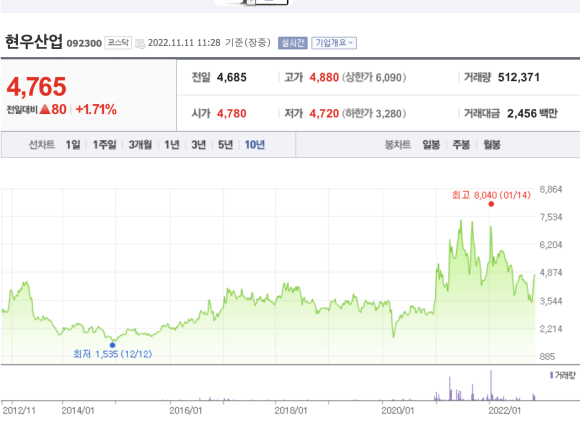Click the current price 4,765
Viewport: 580px width, 421px height.
[x=37, y=87]
